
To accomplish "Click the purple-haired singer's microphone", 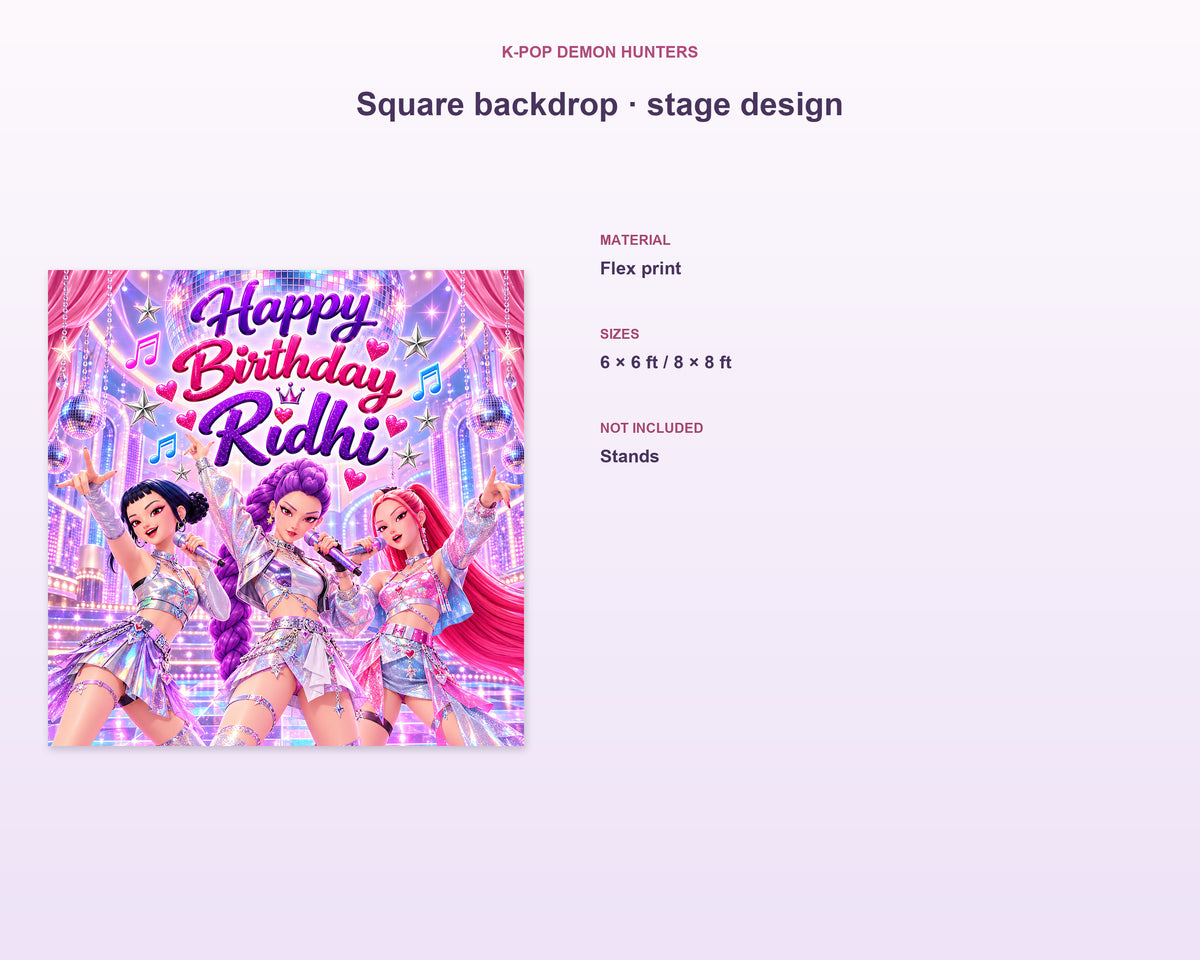I will point(334,553).
